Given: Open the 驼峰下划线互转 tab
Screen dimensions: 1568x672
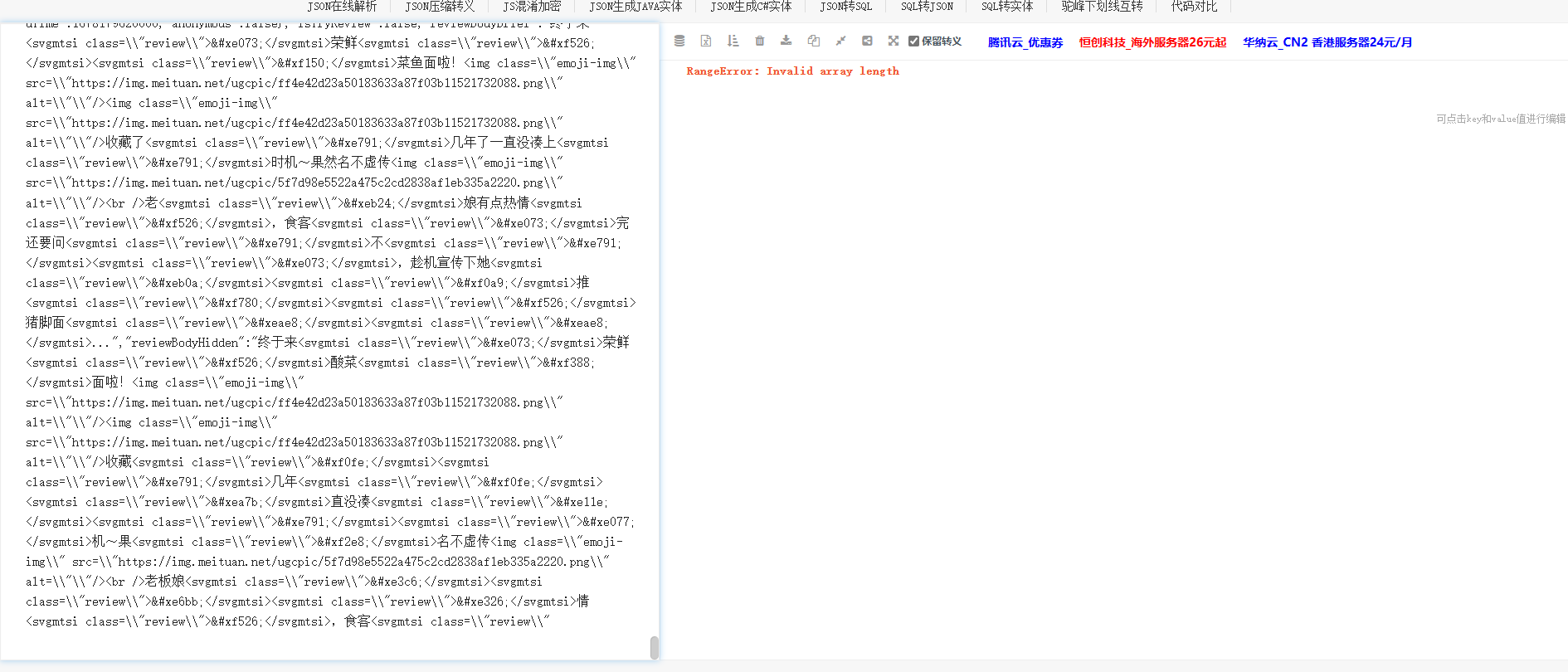Looking at the screenshot, I should click(x=1102, y=7).
